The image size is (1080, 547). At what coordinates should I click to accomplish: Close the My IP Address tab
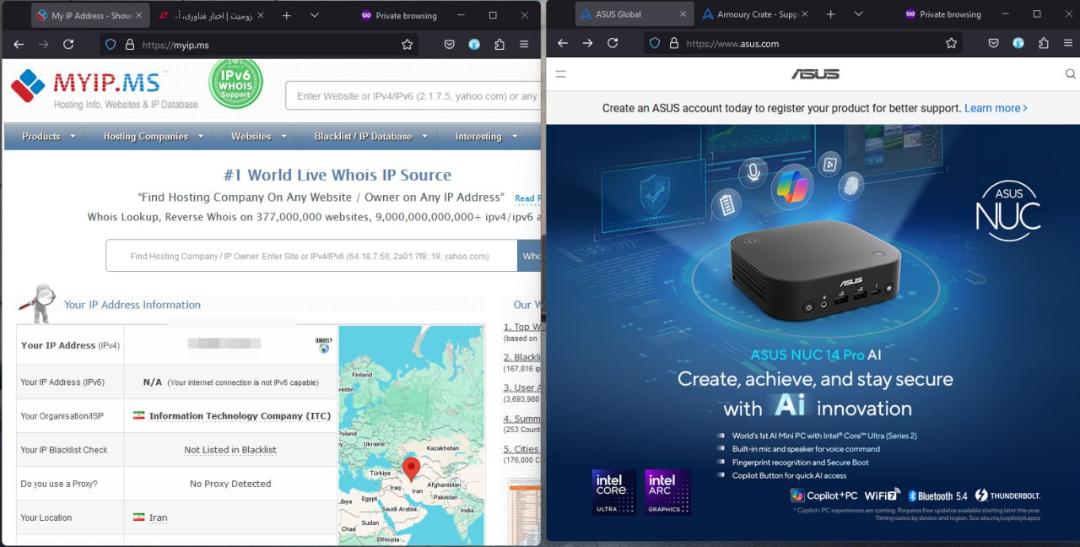139,15
